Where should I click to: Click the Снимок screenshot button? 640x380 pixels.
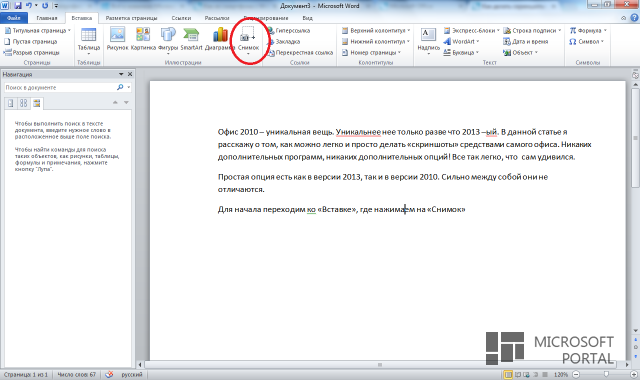click(248, 41)
